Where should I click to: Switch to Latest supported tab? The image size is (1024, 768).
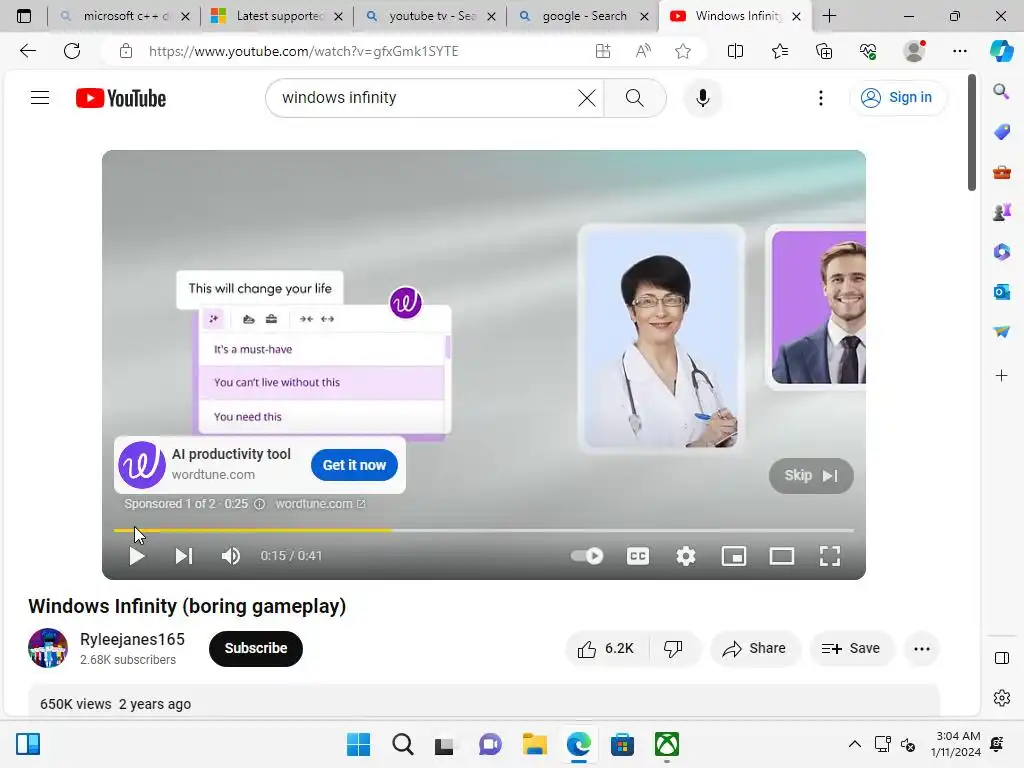[277, 16]
